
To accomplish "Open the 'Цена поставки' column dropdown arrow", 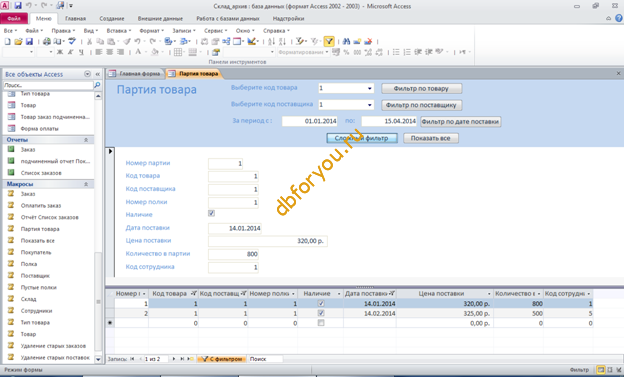I will 489,293.
